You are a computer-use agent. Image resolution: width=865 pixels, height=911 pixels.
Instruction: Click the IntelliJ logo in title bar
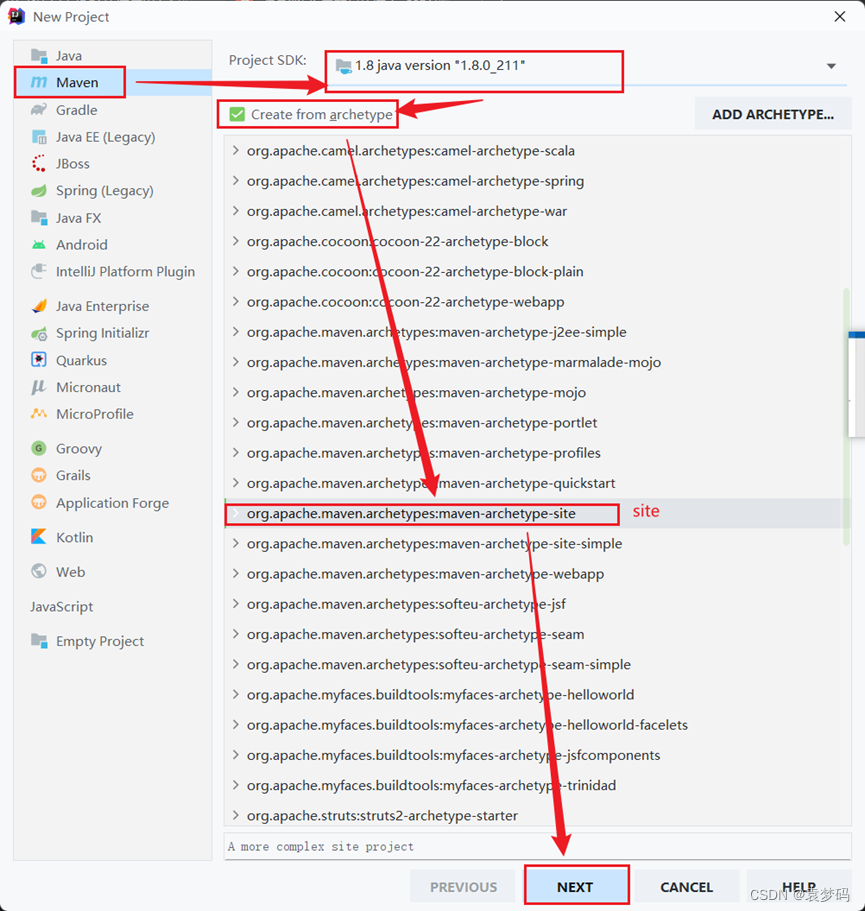[17, 16]
